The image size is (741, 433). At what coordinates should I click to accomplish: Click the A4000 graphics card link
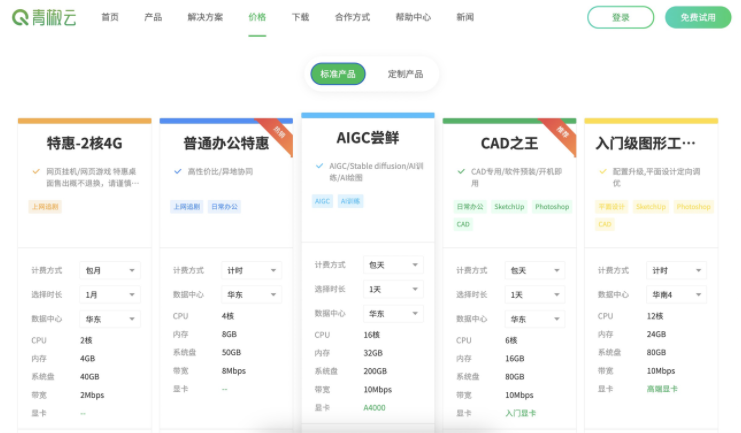(374, 407)
